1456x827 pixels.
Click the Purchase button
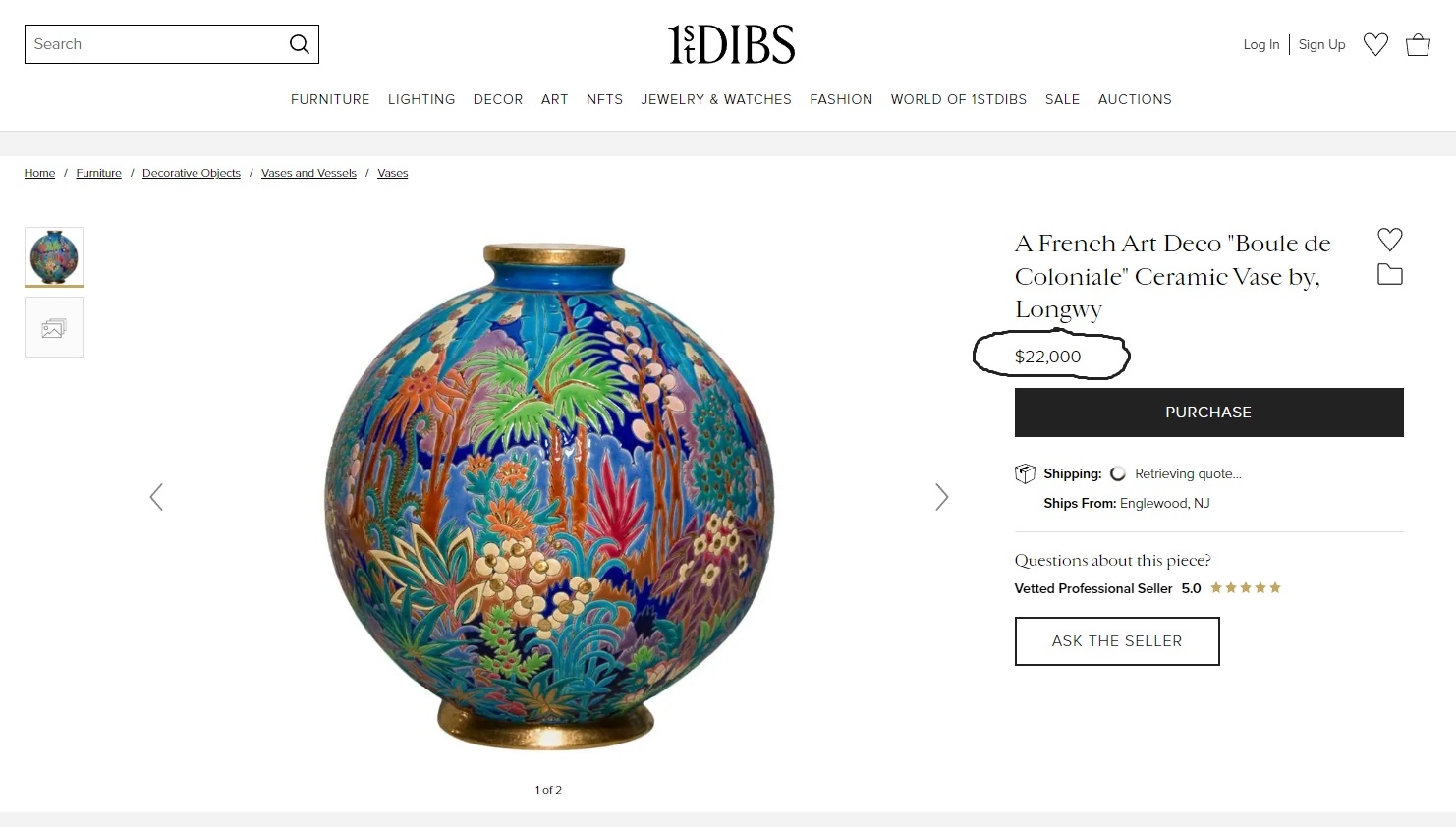(1208, 413)
